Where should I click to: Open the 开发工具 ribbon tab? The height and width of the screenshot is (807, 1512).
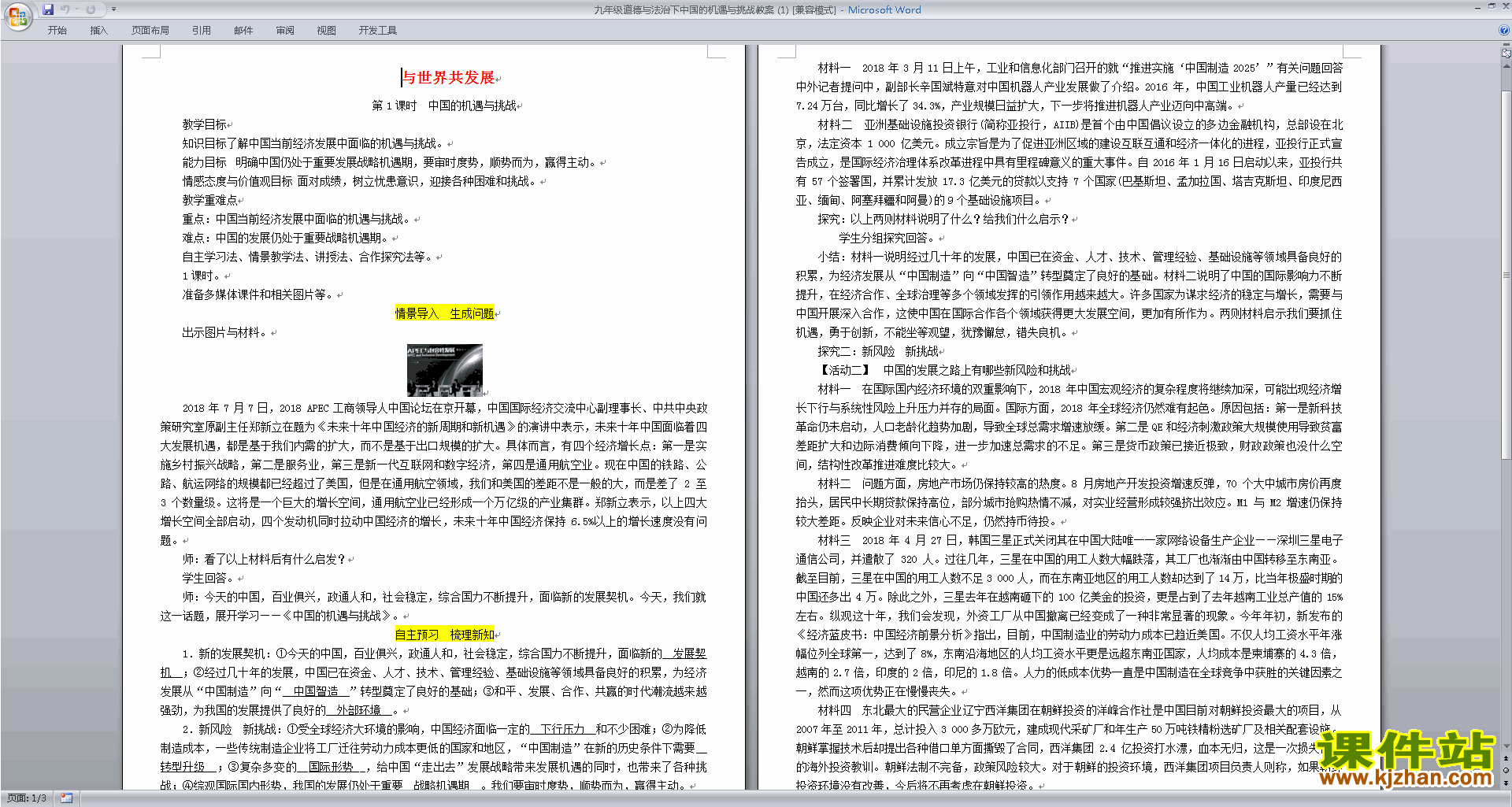[x=378, y=31]
